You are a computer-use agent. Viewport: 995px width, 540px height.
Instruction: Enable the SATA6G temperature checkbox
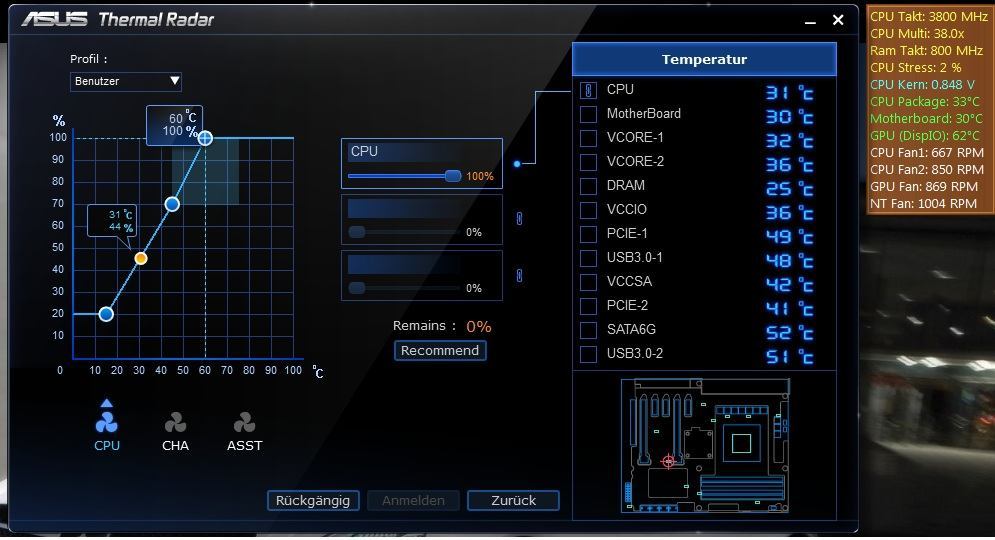(x=588, y=330)
